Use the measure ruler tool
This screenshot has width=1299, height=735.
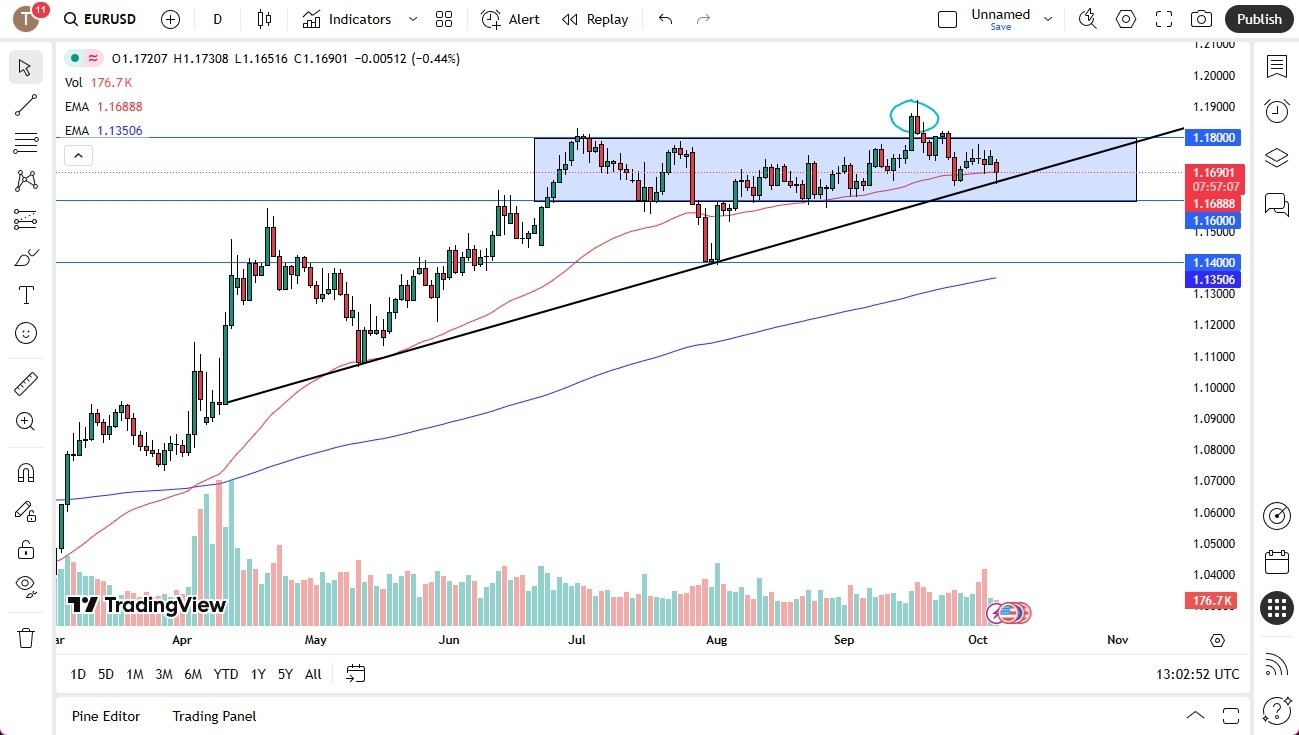click(26, 383)
